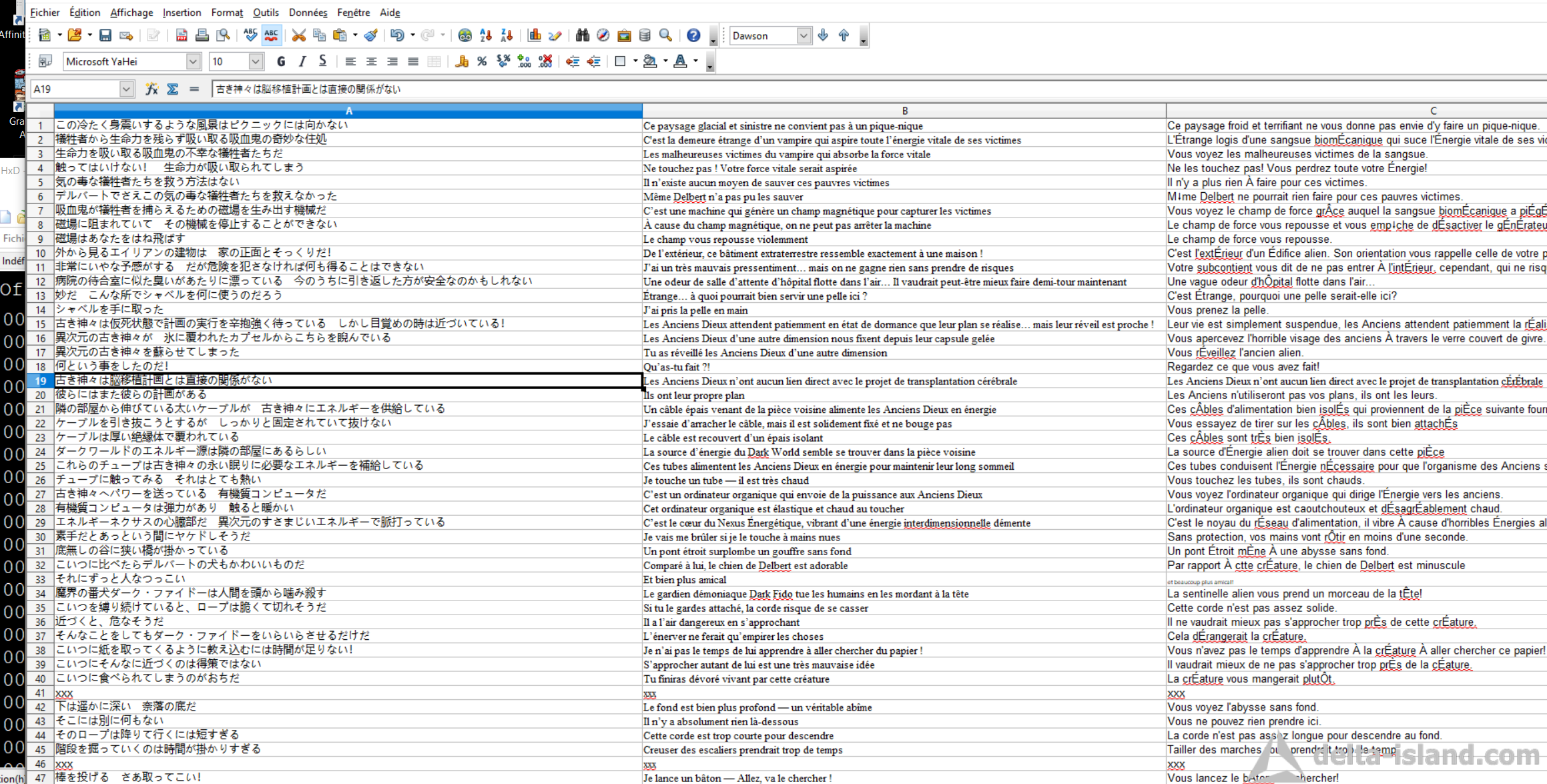The width and height of the screenshot is (1547, 784).
Task: Click the Cut scissors icon
Action: (x=298, y=35)
